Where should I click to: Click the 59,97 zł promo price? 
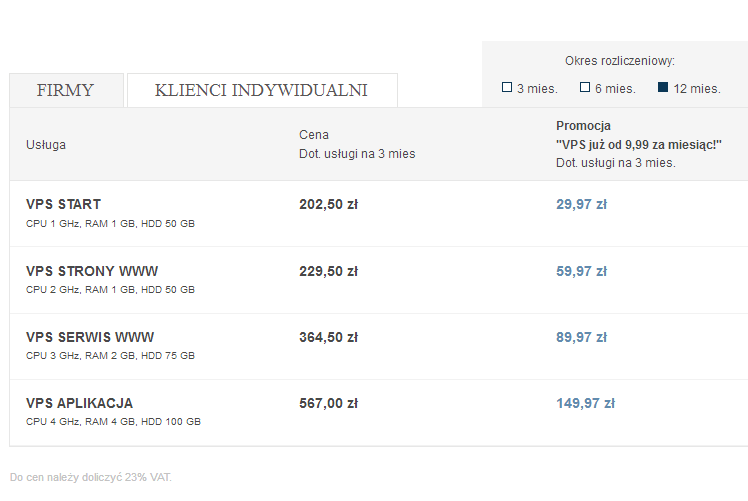click(582, 271)
